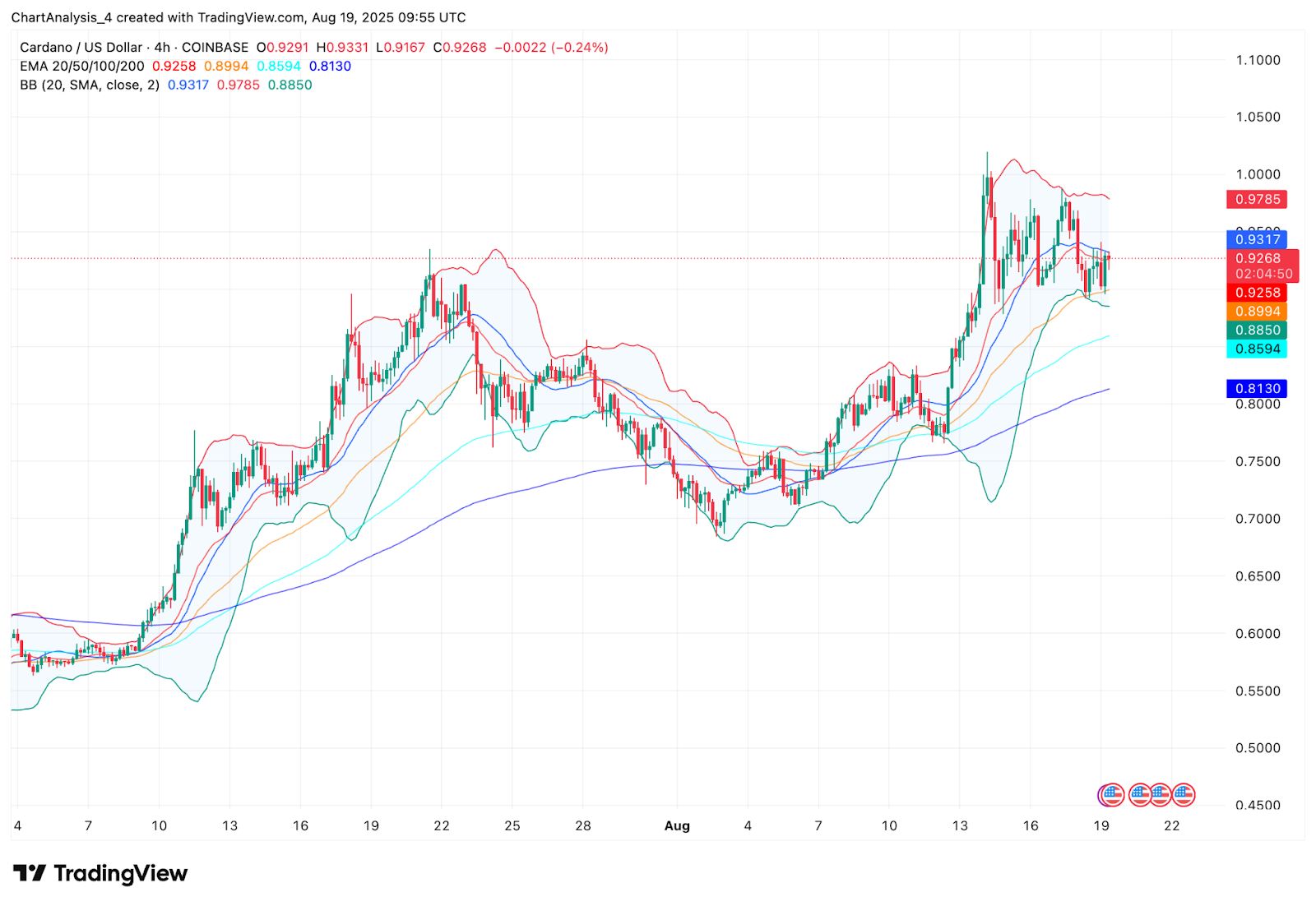Select the dark blue 0.8130 axis price tag

click(1257, 388)
